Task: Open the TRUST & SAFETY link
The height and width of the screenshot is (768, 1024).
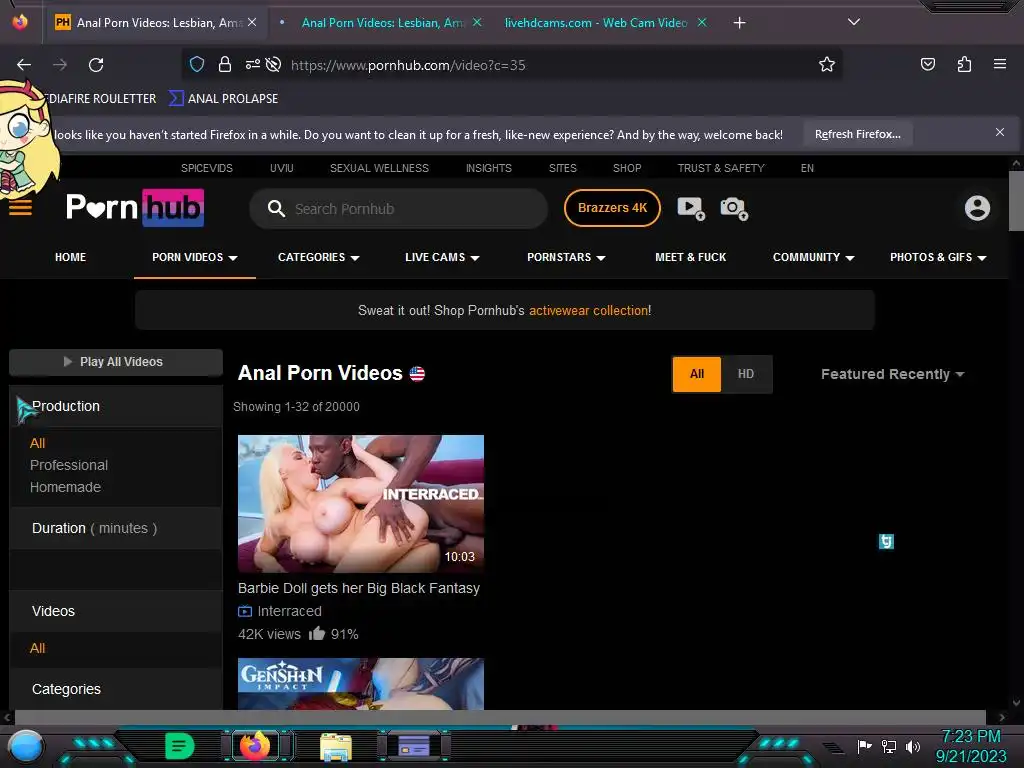Action: 721,168
